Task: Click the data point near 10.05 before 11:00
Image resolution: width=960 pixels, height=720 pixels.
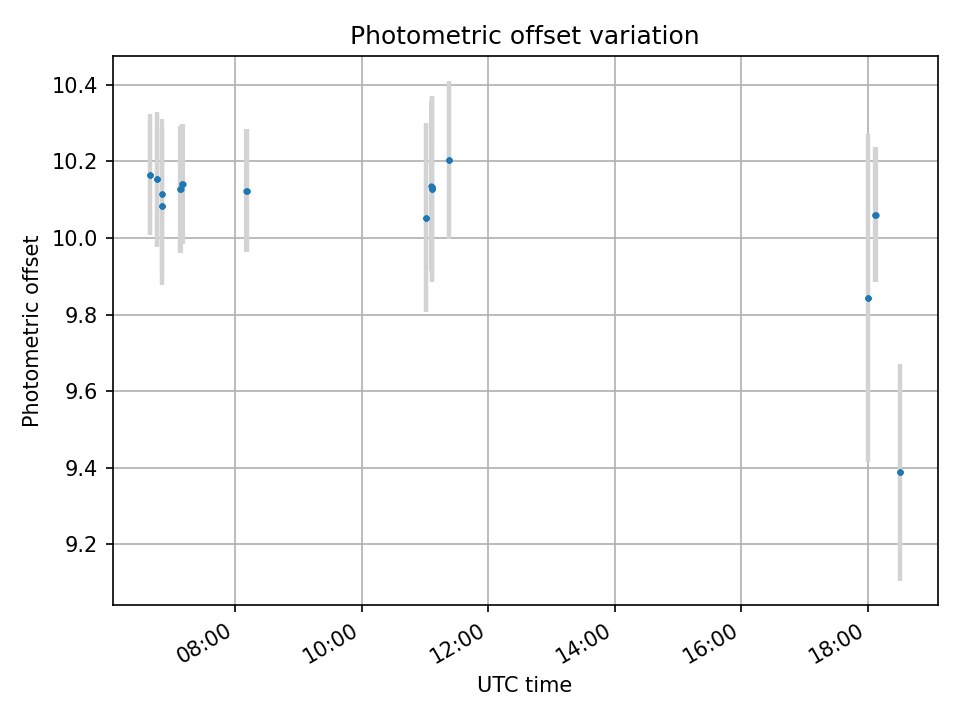Action: (426, 218)
